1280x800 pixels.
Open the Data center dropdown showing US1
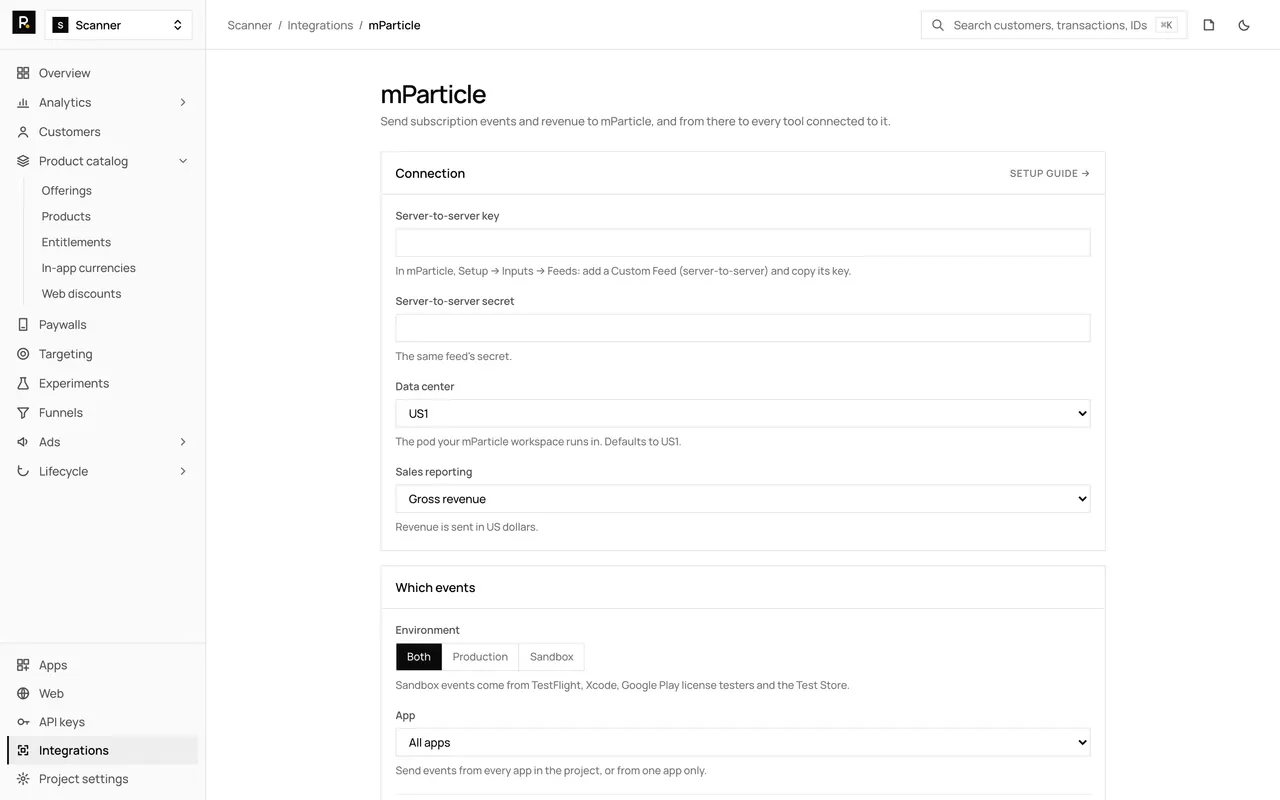coord(743,414)
